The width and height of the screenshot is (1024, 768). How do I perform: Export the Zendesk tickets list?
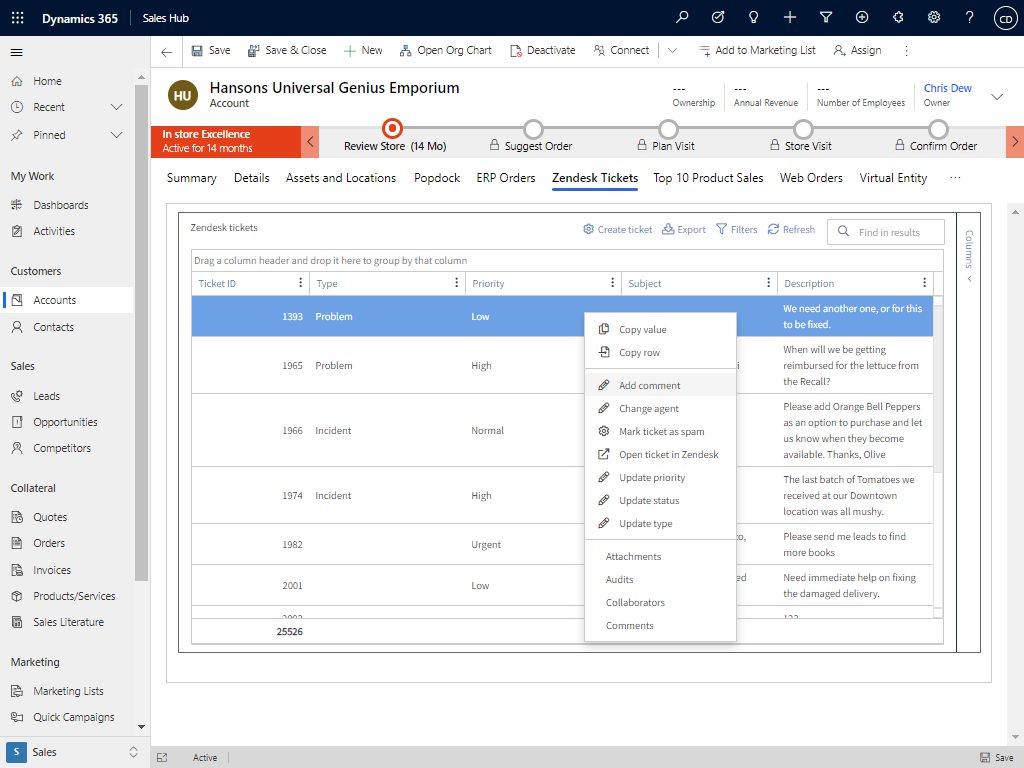[684, 229]
